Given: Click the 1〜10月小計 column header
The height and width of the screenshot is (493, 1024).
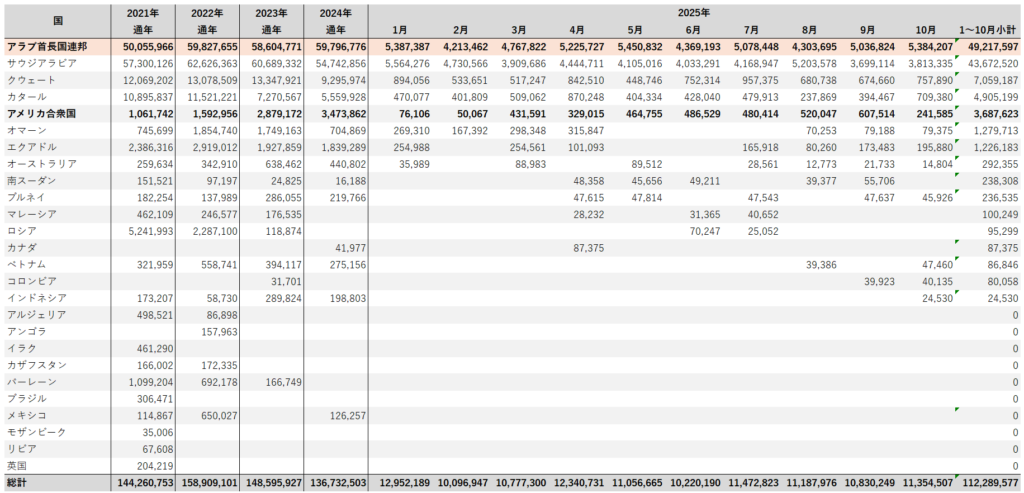Looking at the screenshot, I should (x=988, y=30).
